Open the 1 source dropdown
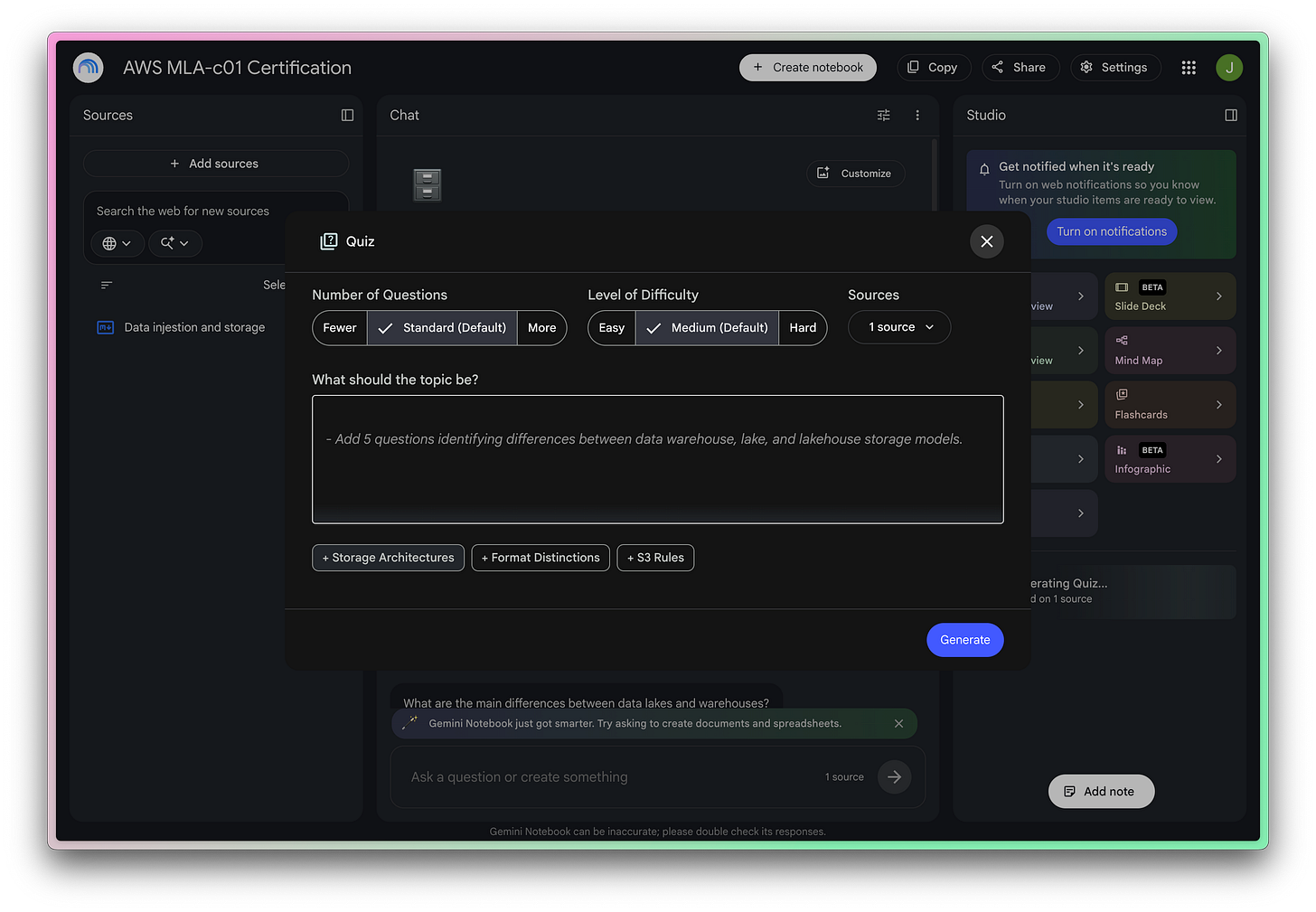The height and width of the screenshot is (912, 1316). (x=899, y=327)
